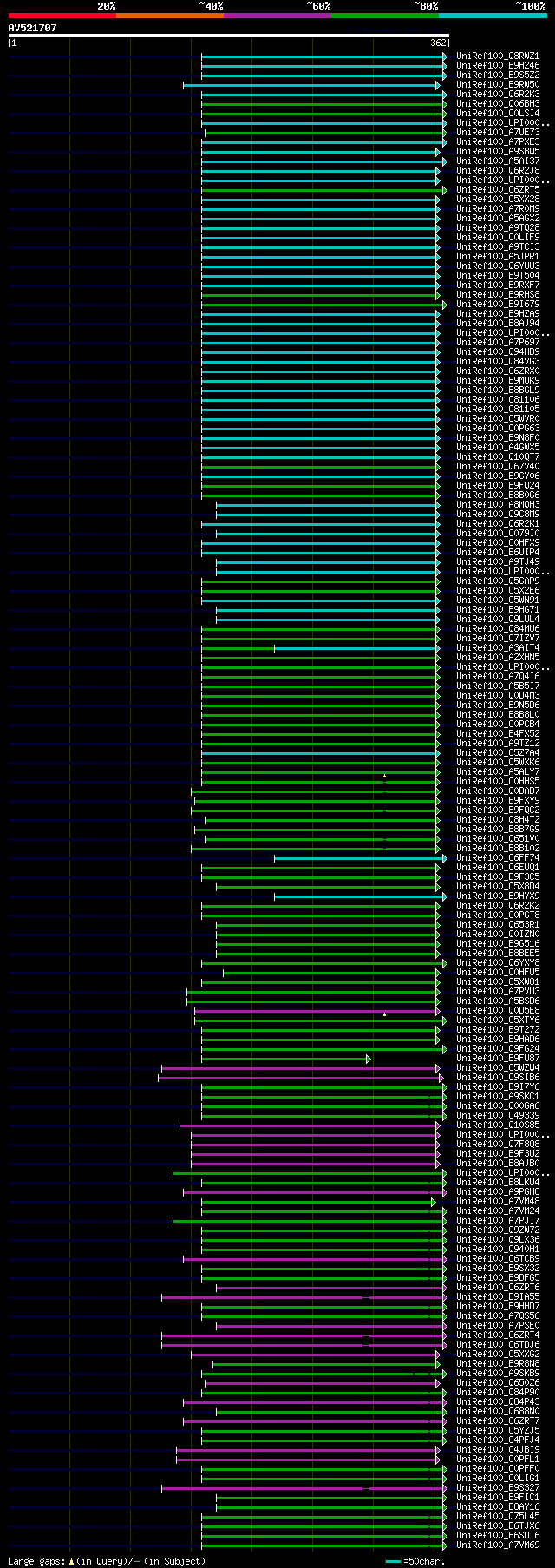
Task: Select subject label UniRef100_Q079I0
Action: [498, 533]
